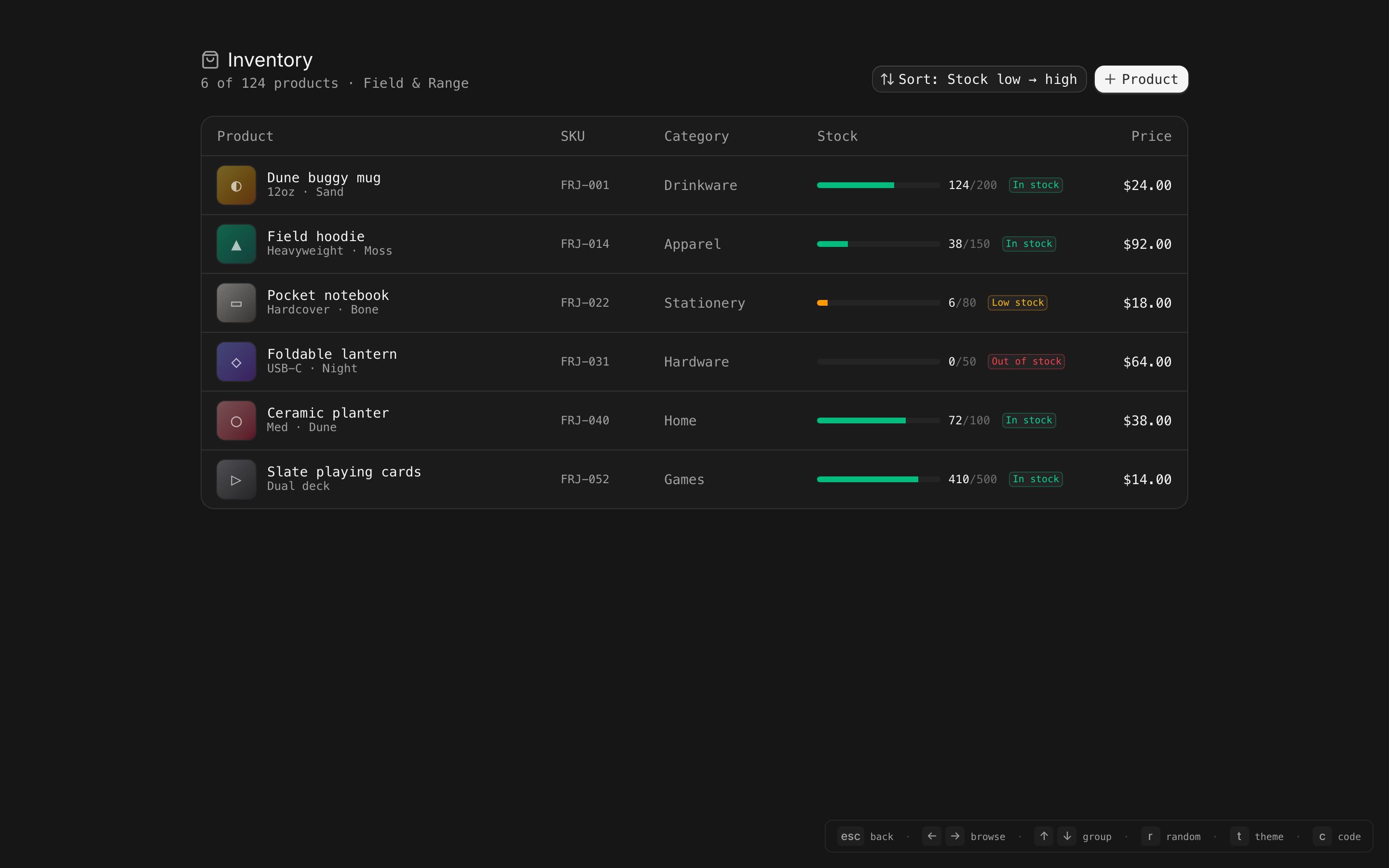Sort by the Price column header

click(x=1151, y=136)
